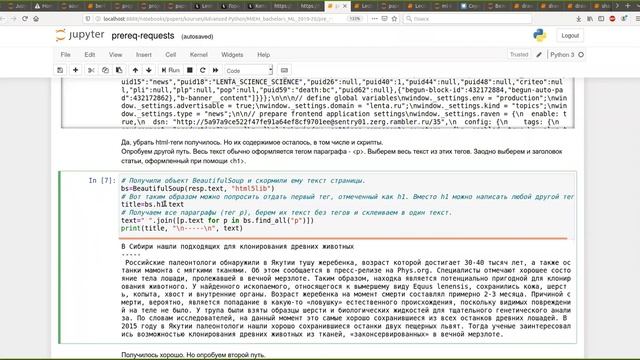Reset the 110% zoom level badge
The width and height of the screenshot is (640, 360).
point(354,19)
